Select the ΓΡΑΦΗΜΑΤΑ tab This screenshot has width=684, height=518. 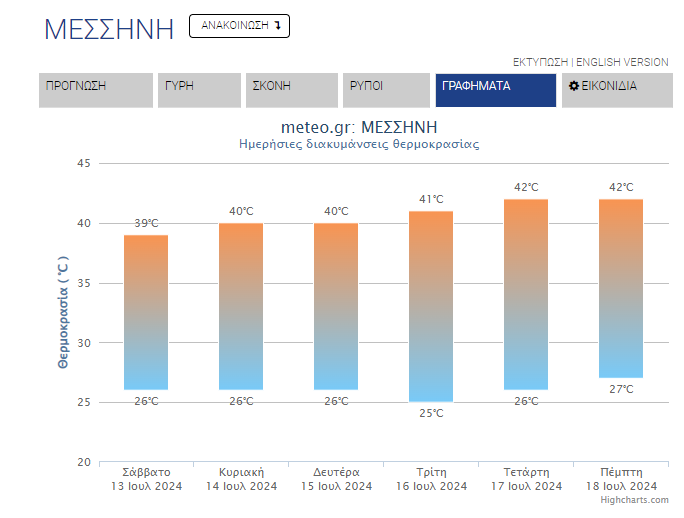496,90
